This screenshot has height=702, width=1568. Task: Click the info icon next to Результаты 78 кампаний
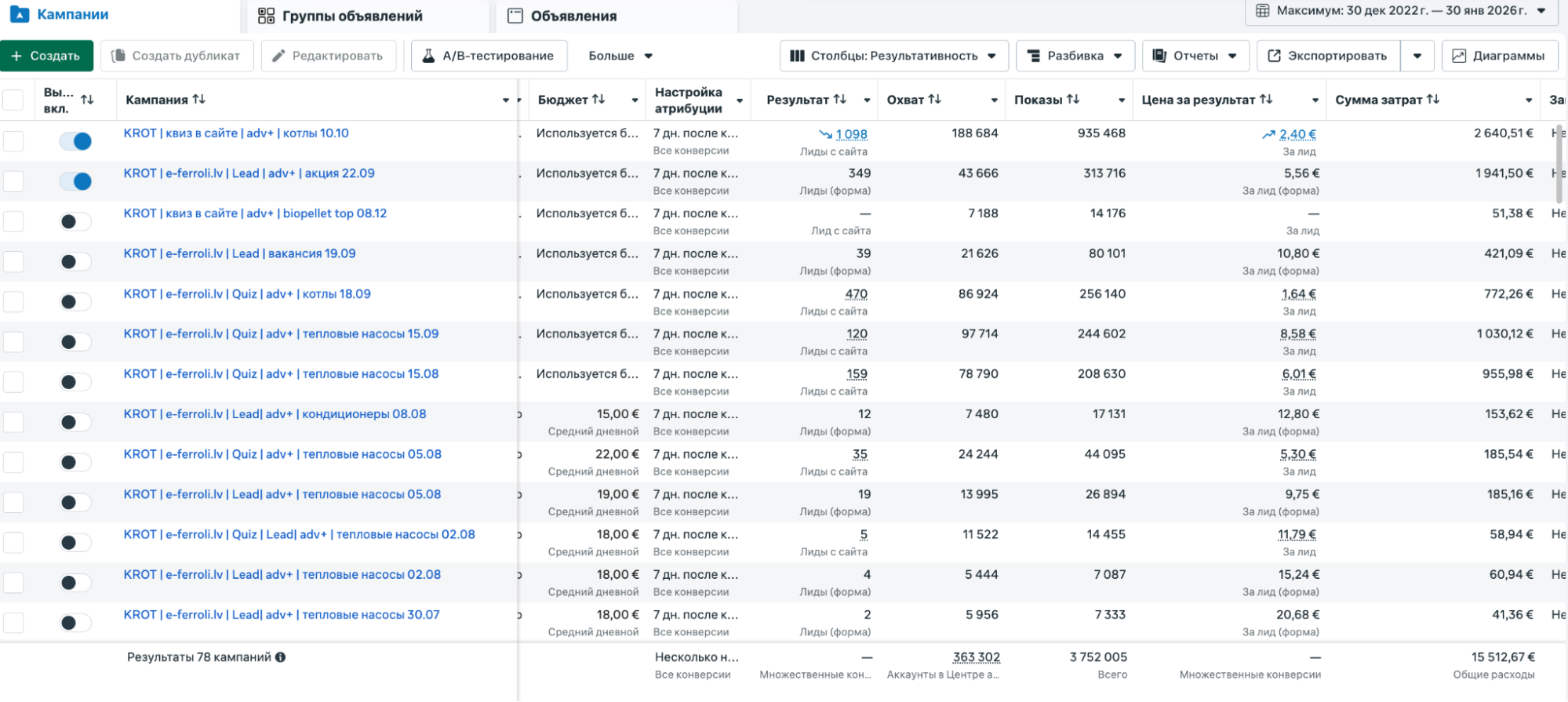[281, 657]
